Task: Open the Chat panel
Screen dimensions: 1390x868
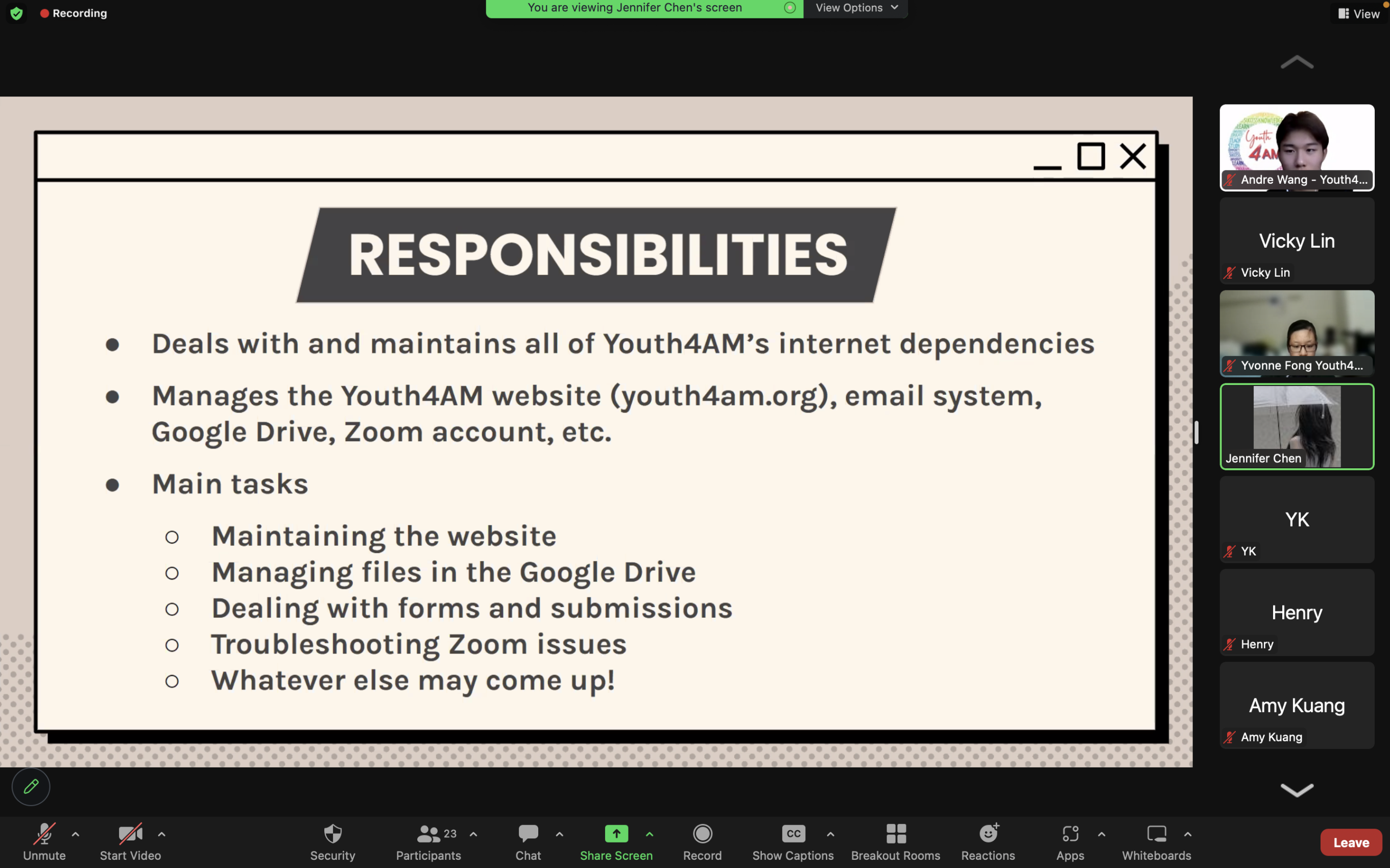Action: coord(528,841)
